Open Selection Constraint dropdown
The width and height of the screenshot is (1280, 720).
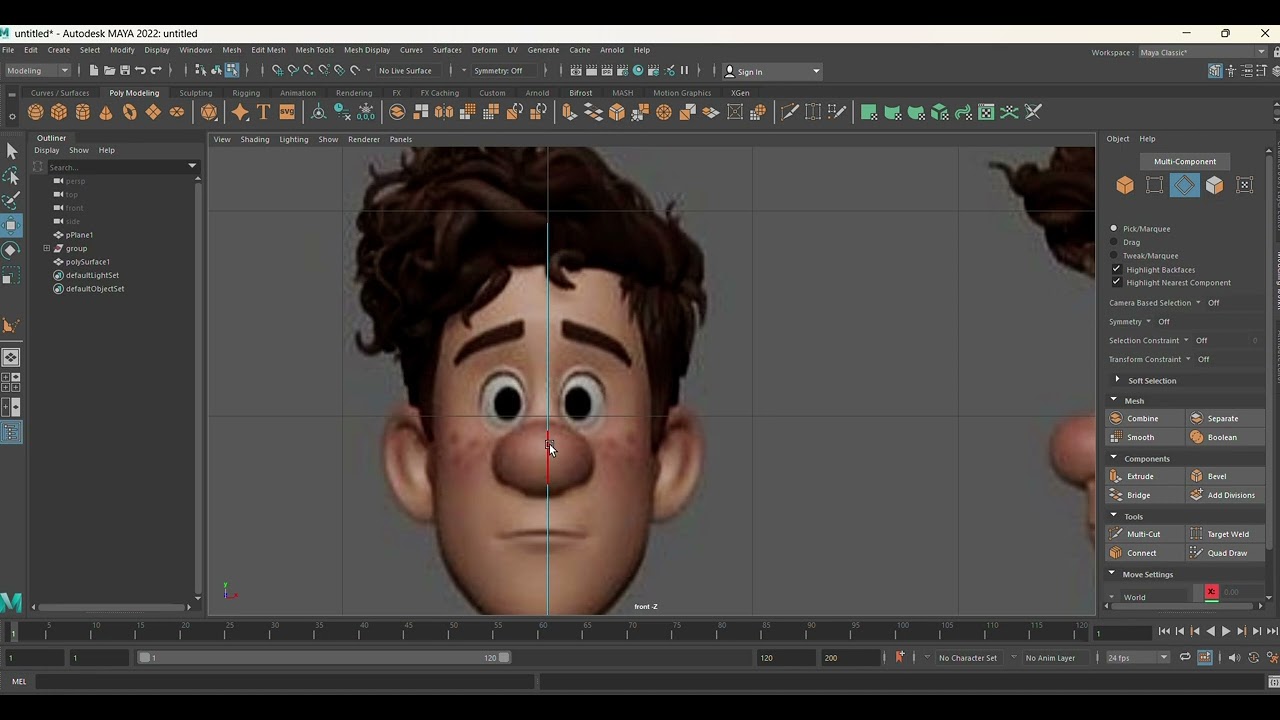tap(1186, 341)
